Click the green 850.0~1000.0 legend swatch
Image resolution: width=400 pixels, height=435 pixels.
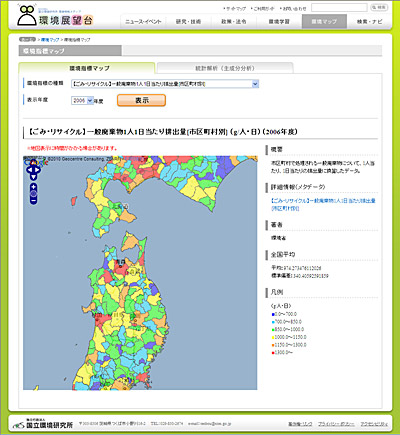click(273, 330)
